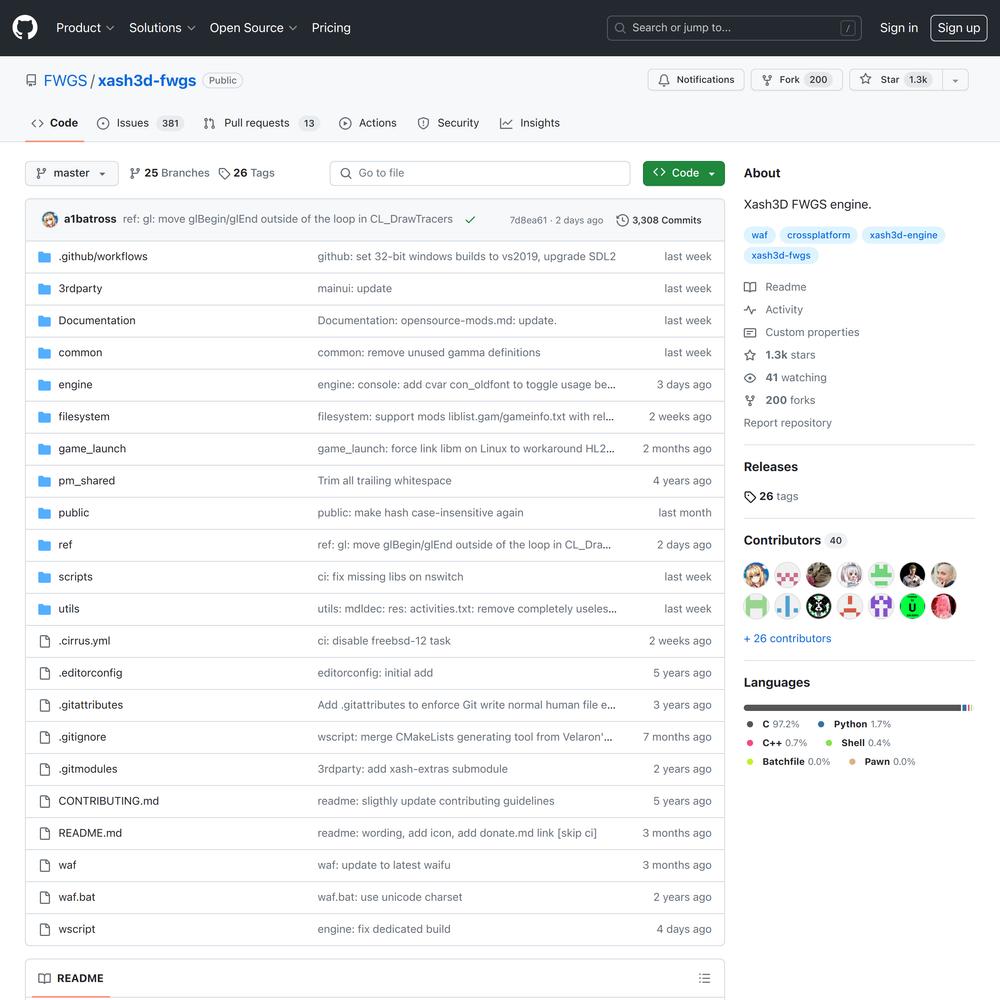This screenshot has height=1000, width=1000.
Task: Star the repository
Action: (895, 80)
